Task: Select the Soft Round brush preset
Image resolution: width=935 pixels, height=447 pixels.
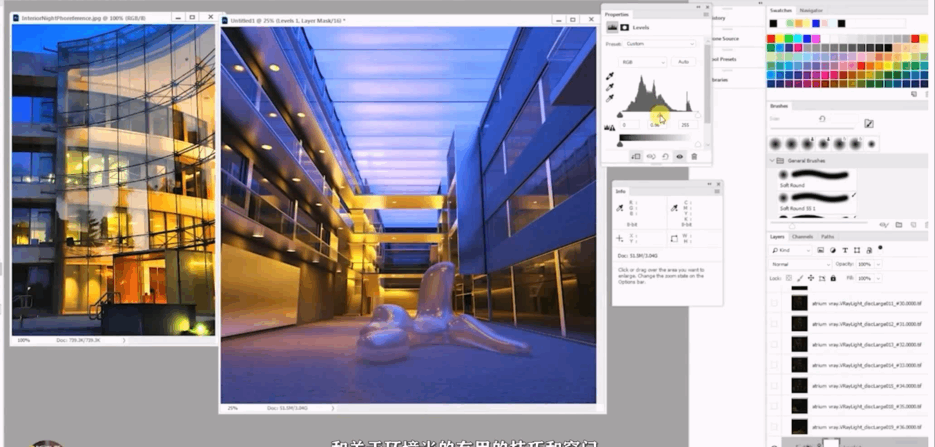Action: (x=817, y=178)
